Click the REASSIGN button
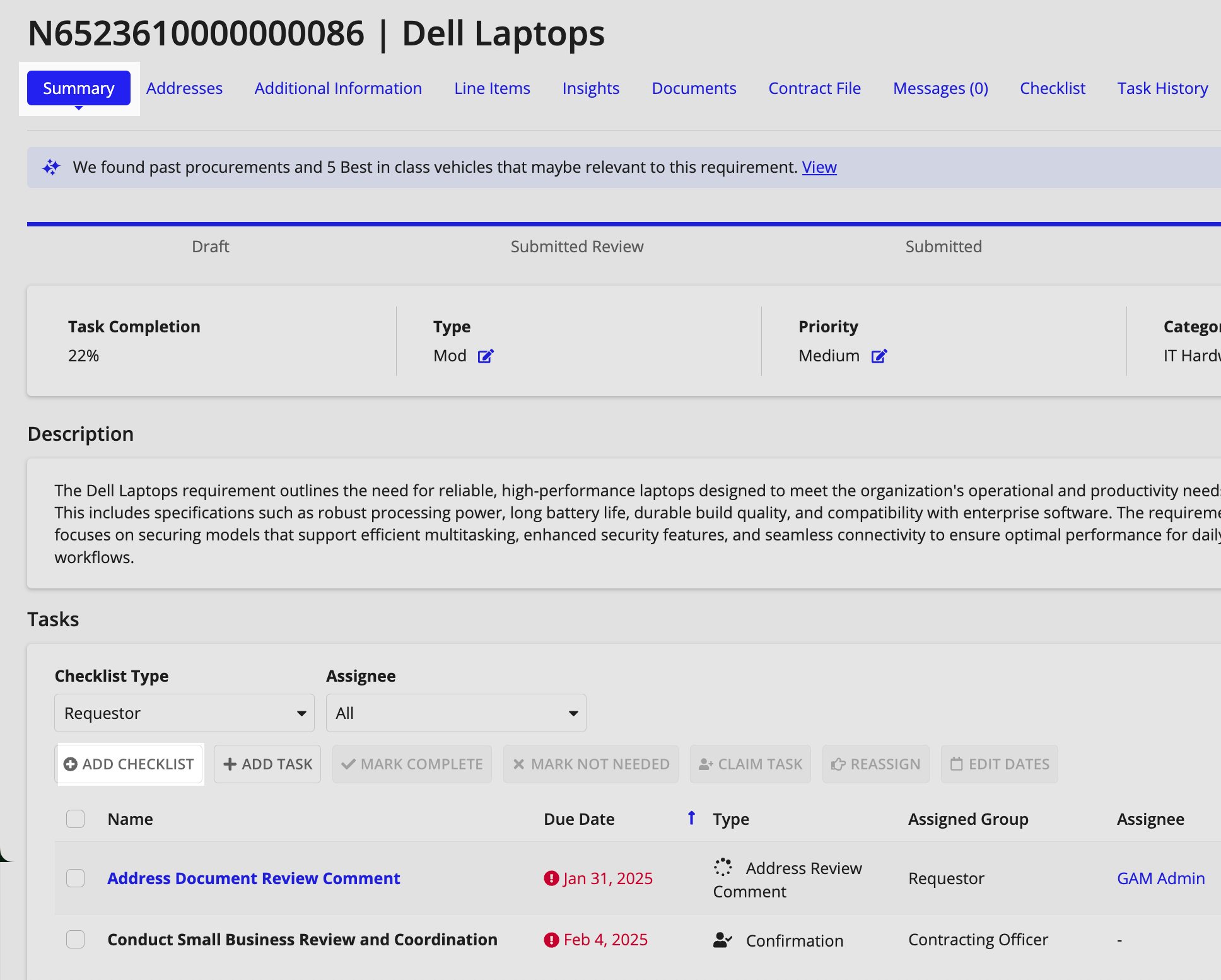Image resolution: width=1221 pixels, height=980 pixels. [876, 764]
